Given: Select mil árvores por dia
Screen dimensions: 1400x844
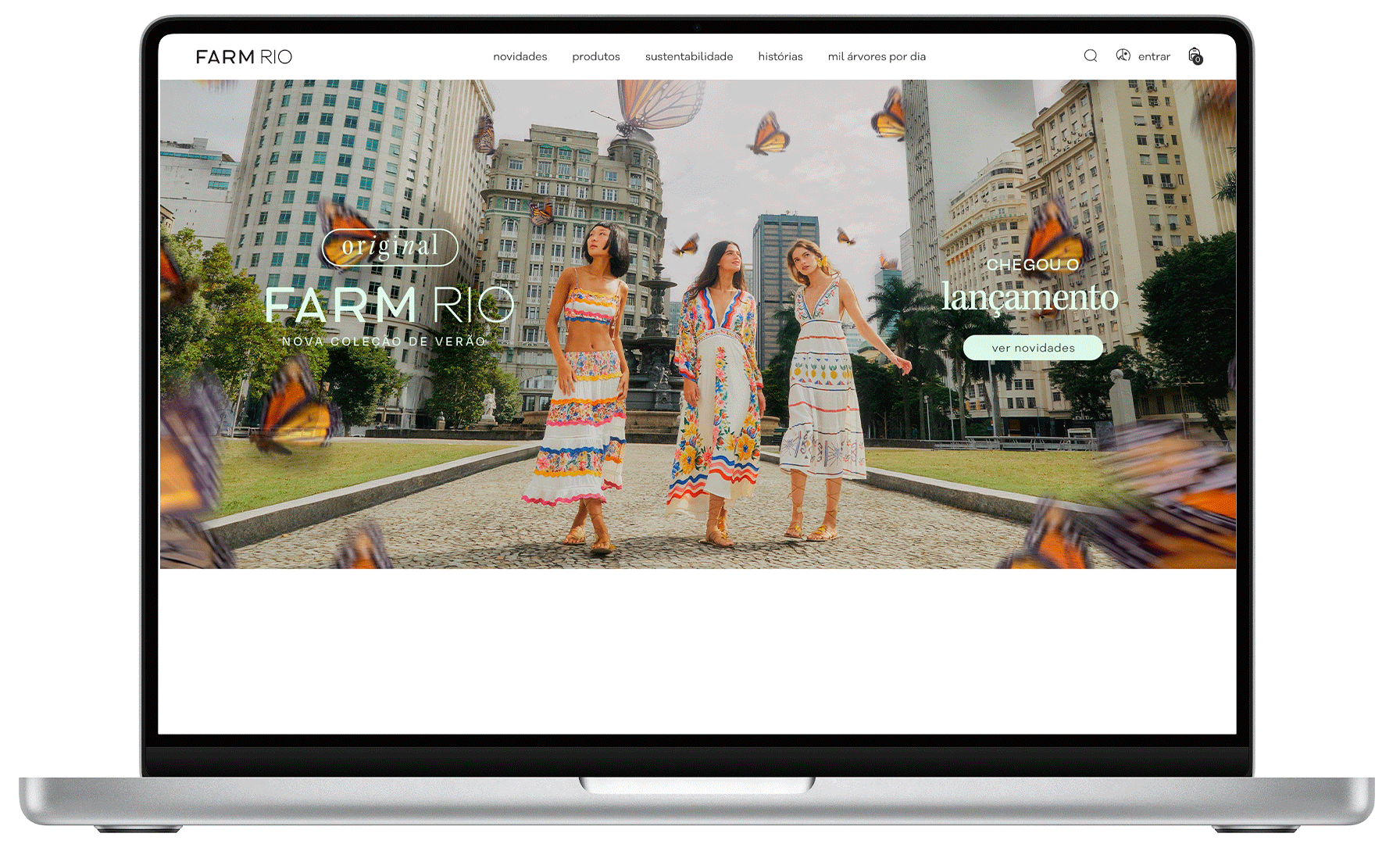Looking at the screenshot, I should (877, 56).
